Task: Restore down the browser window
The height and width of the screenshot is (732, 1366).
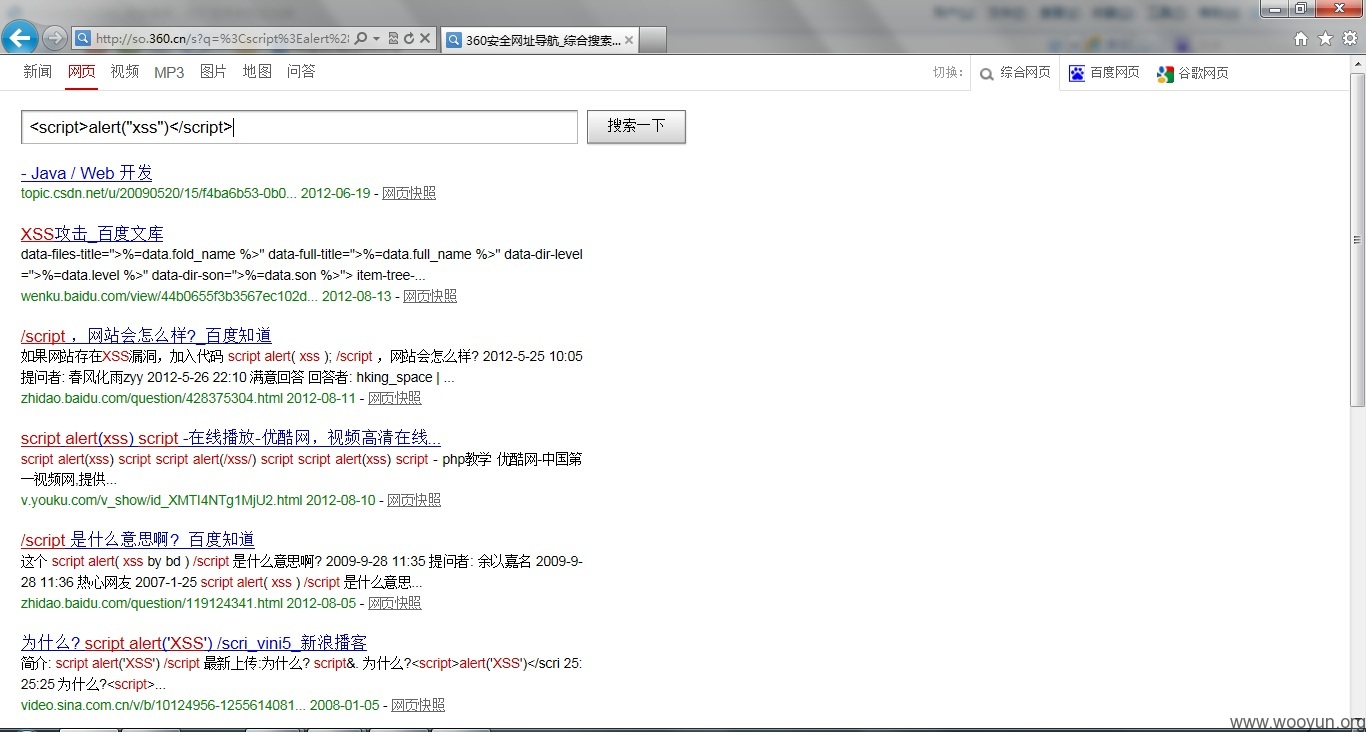Action: pyautogui.click(x=1300, y=8)
